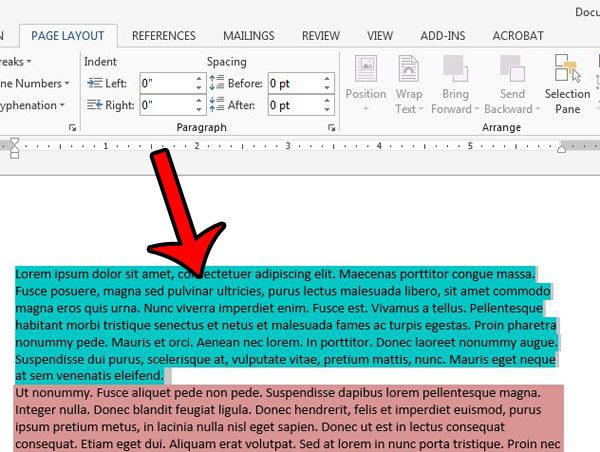This screenshot has height=452, width=600.
Task: Increase Spacing Before value
Action: 327,78
